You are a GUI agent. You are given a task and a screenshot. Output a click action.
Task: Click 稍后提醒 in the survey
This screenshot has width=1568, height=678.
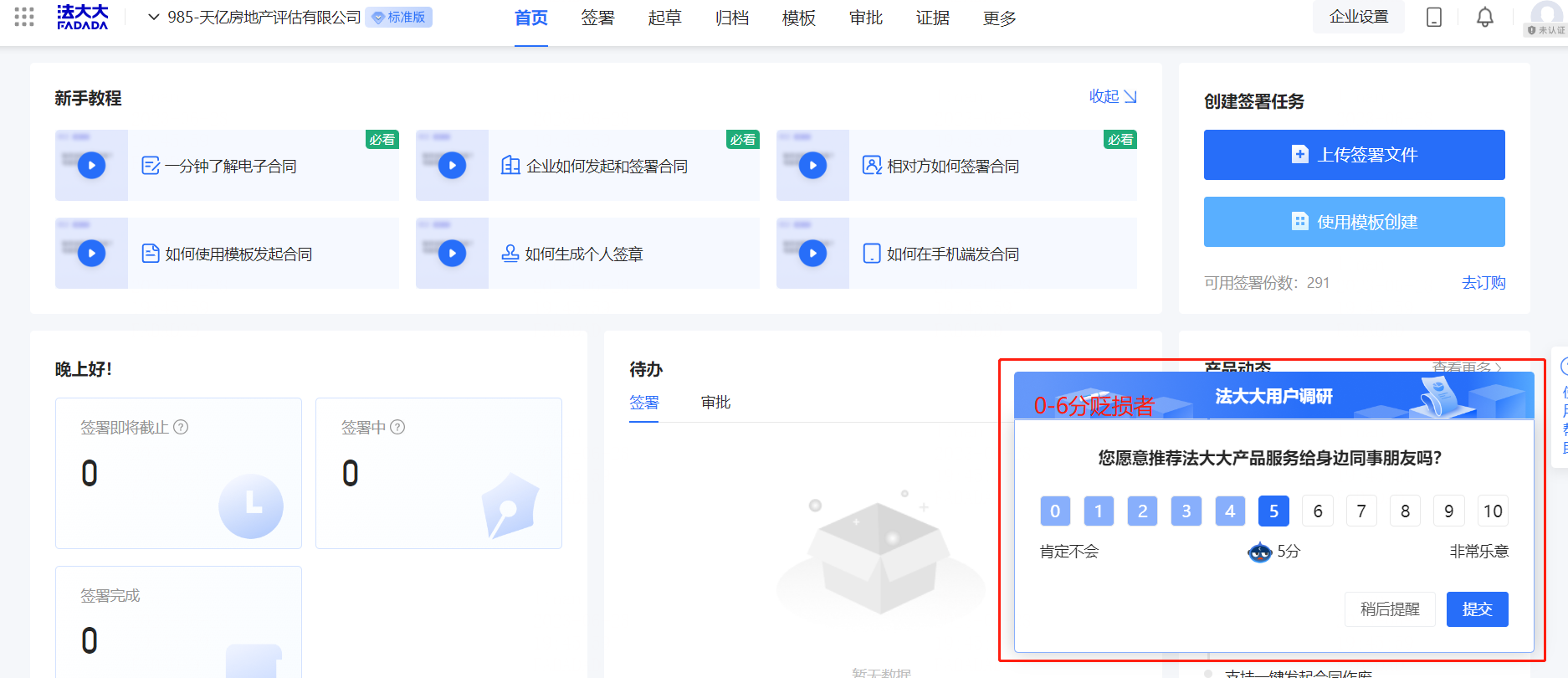[1390, 609]
